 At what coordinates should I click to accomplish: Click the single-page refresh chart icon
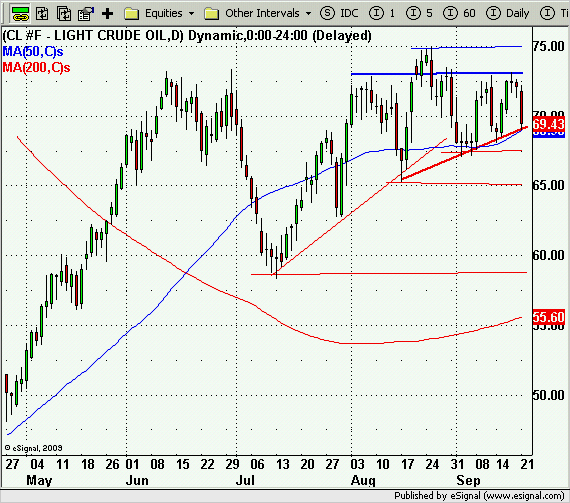click(x=42, y=13)
